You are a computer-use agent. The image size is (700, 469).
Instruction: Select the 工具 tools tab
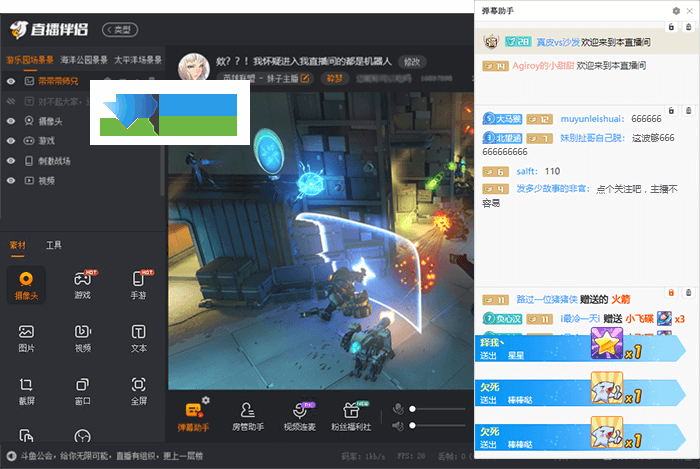[x=54, y=245]
